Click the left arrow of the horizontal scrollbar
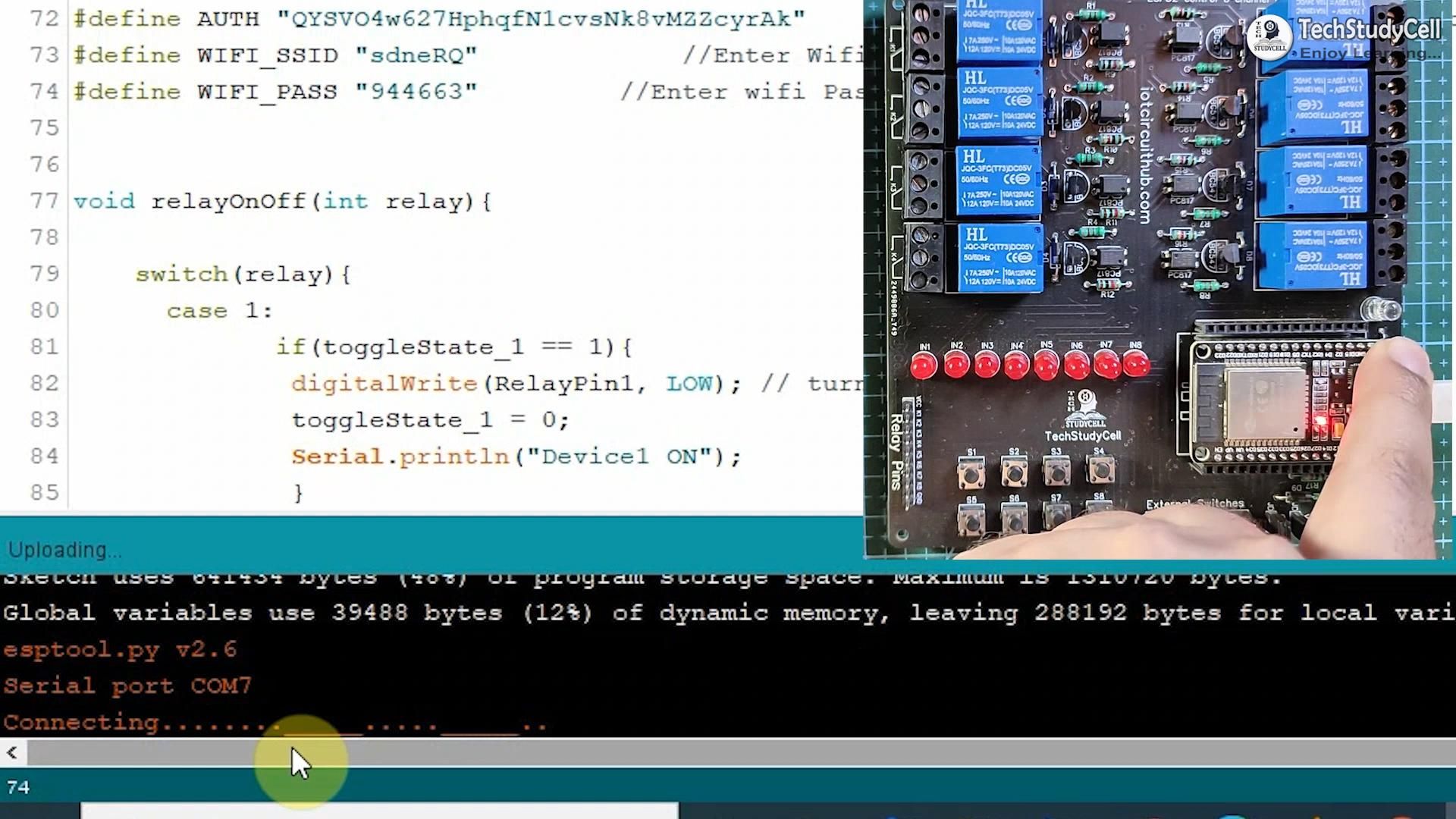The height and width of the screenshot is (819, 1456). (12, 752)
